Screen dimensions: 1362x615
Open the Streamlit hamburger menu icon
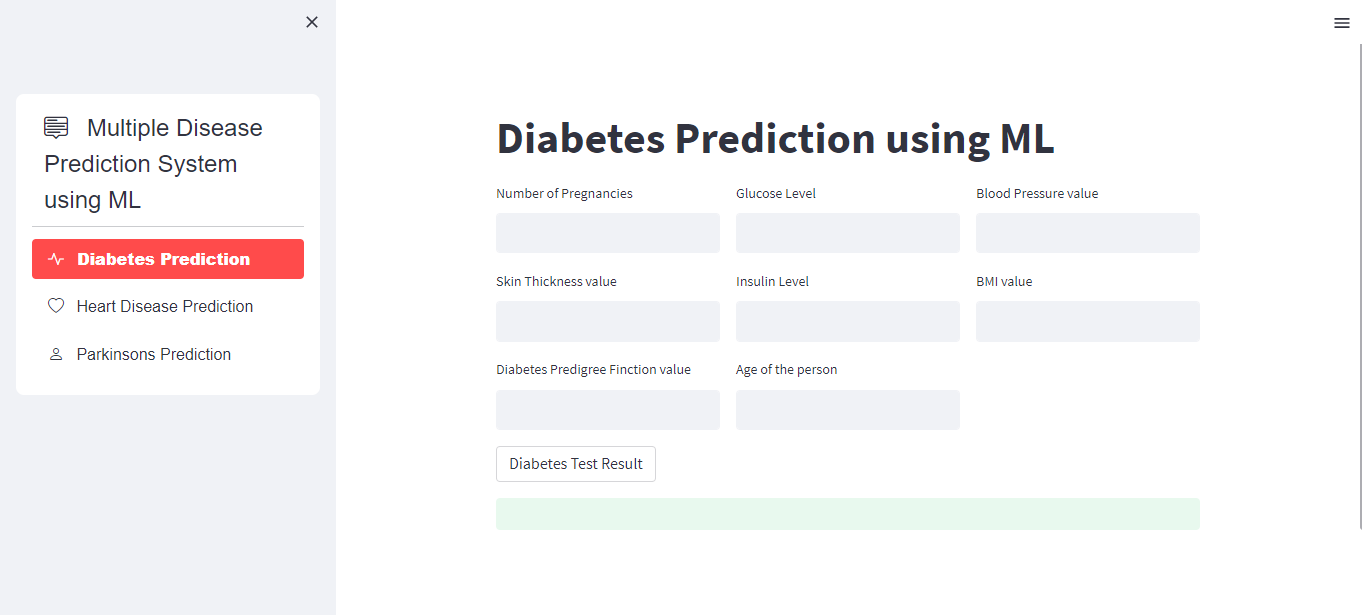1341,22
